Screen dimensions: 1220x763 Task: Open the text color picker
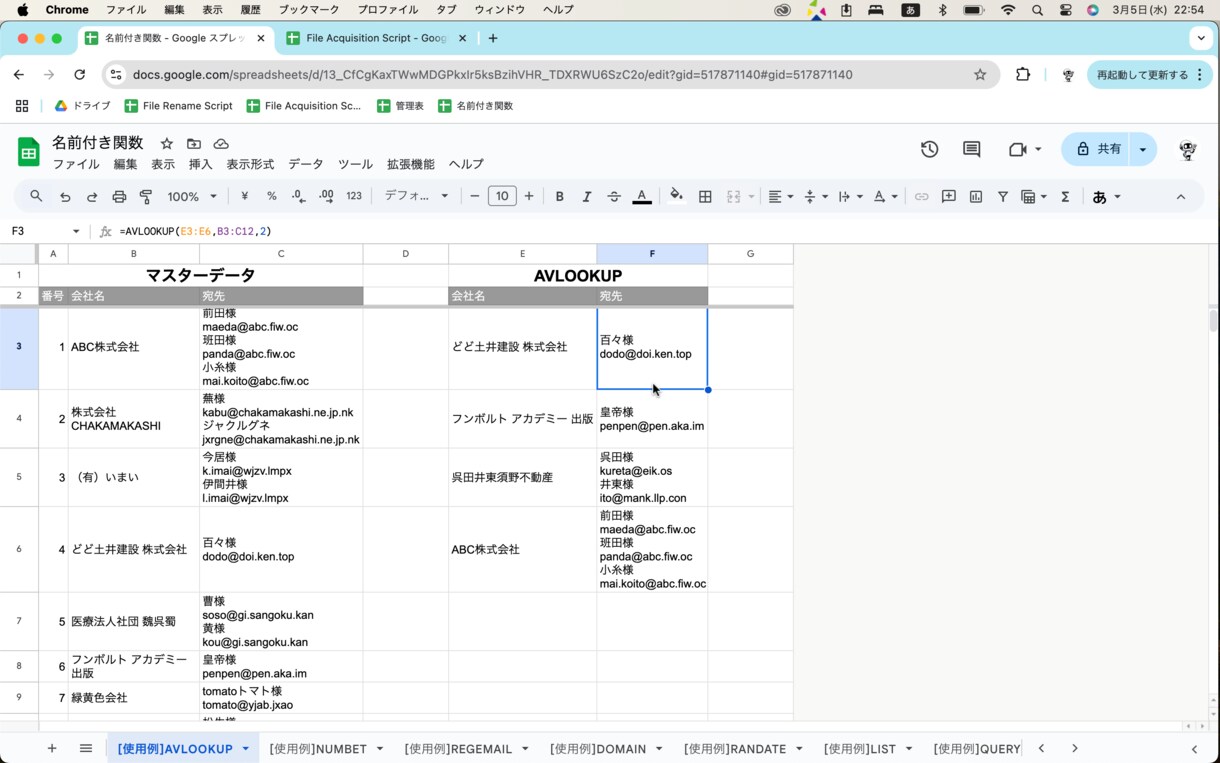[x=642, y=197]
